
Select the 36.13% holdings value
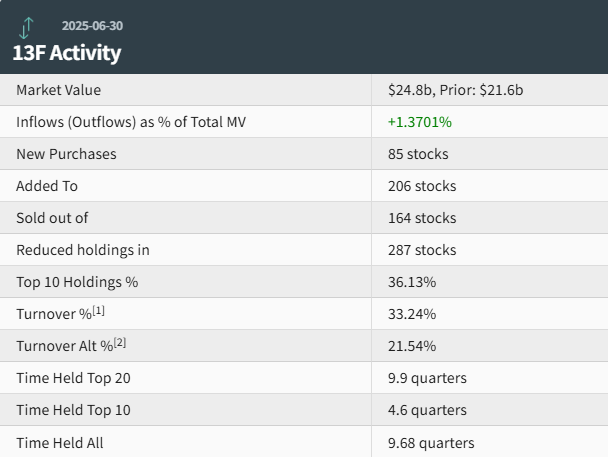(412, 282)
